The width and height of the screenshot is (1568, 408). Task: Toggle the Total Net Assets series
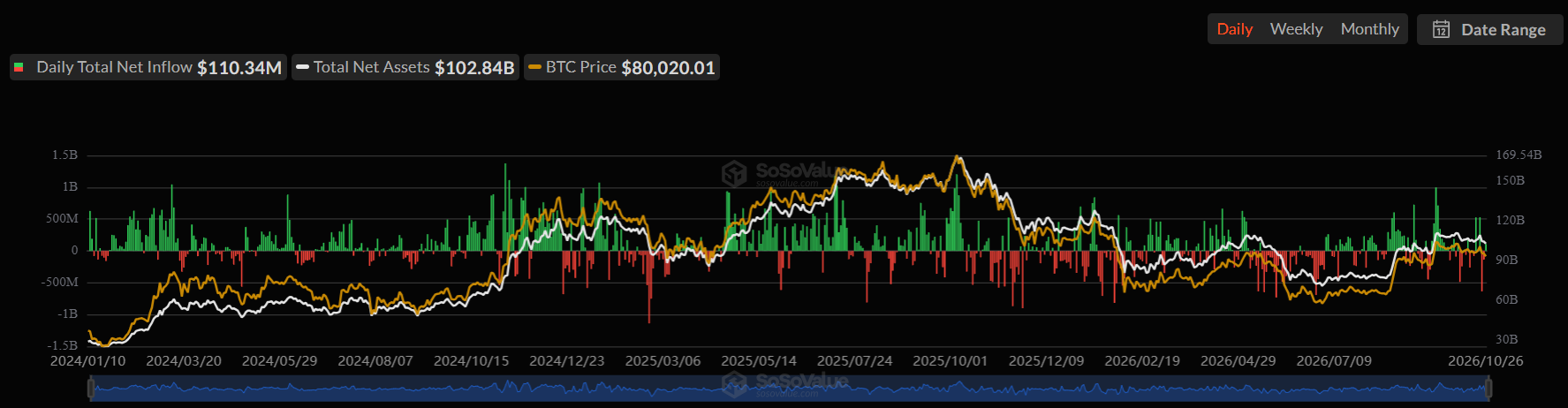pos(405,67)
